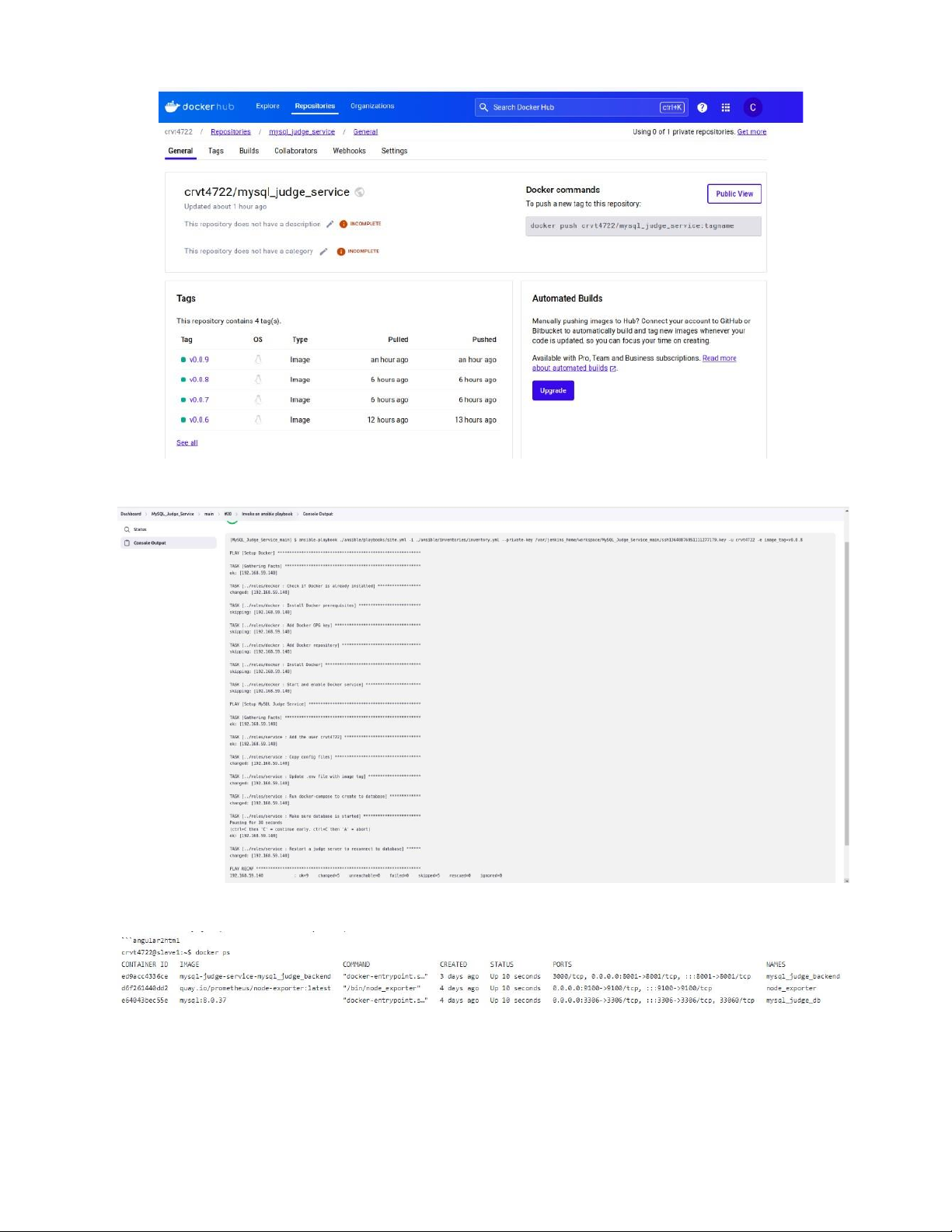Click the 'main' Jenkins breadcrumb
952x1232 pixels.
[209, 514]
